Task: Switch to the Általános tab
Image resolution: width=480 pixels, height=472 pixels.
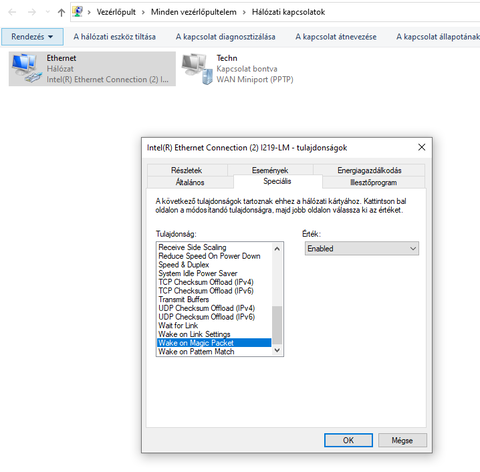Action: coord(190,182)
